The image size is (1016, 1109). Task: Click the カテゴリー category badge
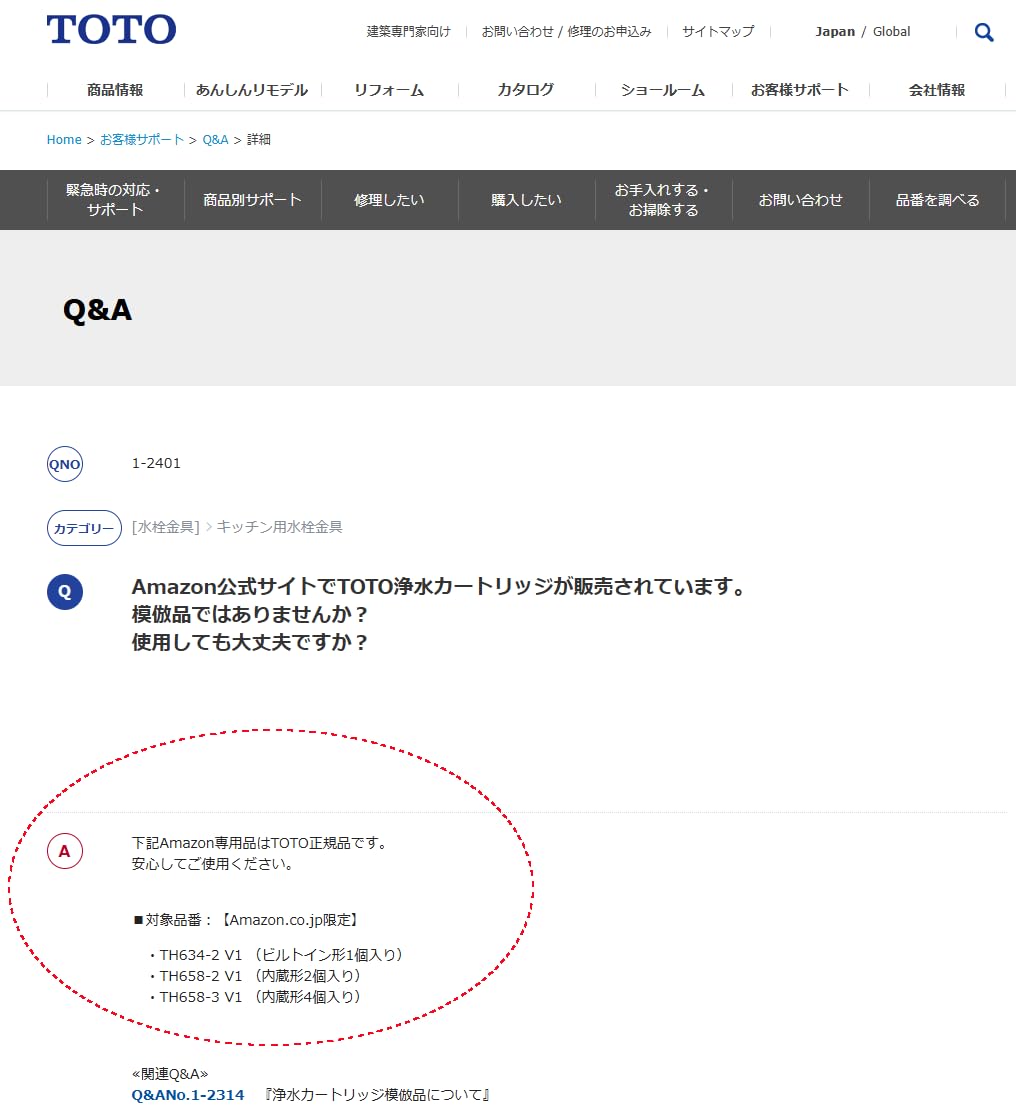[x=84, y=528]
